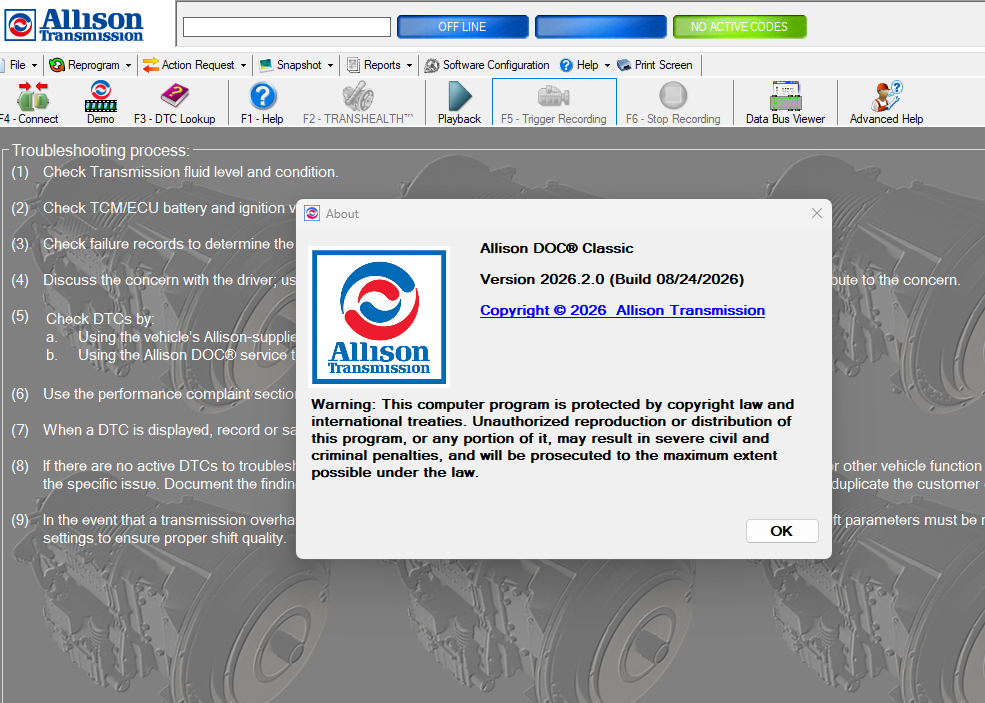Image resolution: width=985 pixels, height=703 pixels.
Task: Open F3 - DTC Lookup book icon
Action: tap(175, 96)
